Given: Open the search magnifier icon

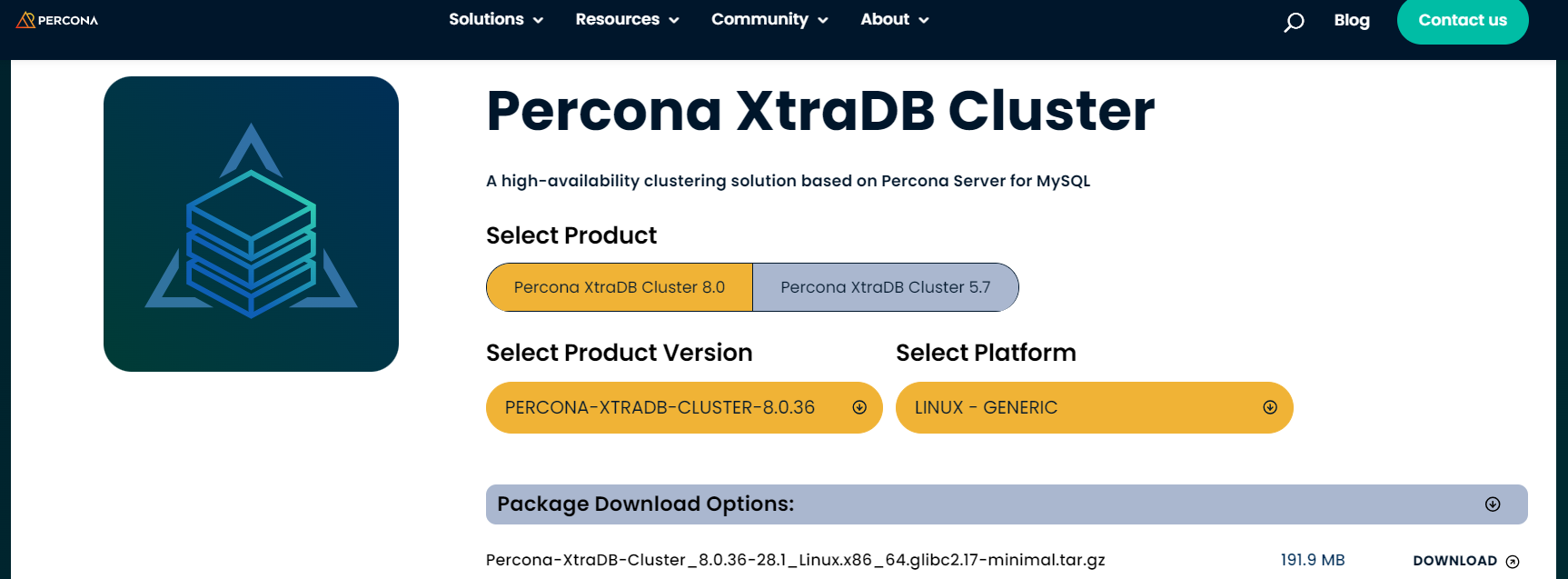Looking at the screenshot, I should (x=1294, y=21).
